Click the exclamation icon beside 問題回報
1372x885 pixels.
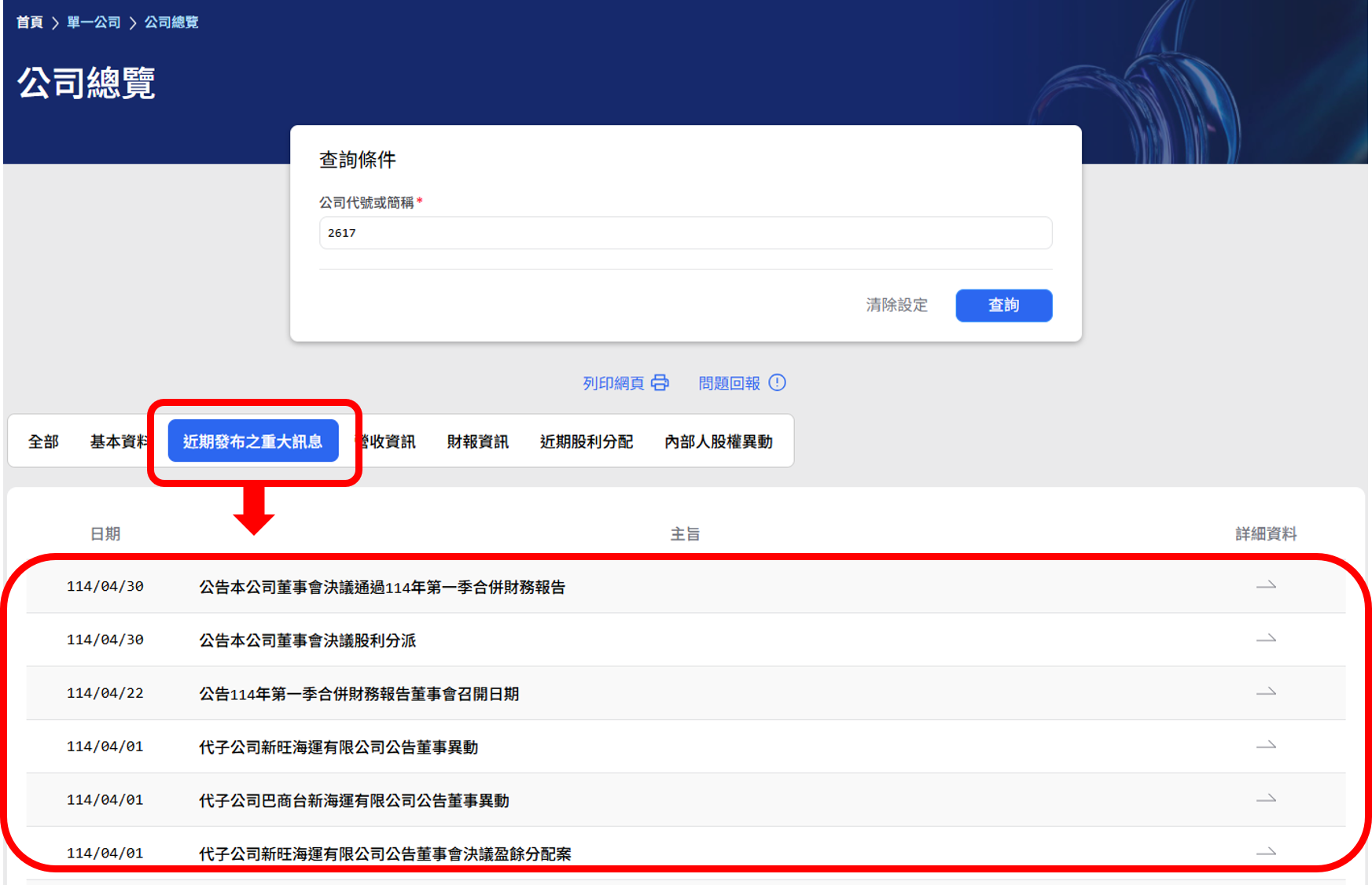click(777, 383)
